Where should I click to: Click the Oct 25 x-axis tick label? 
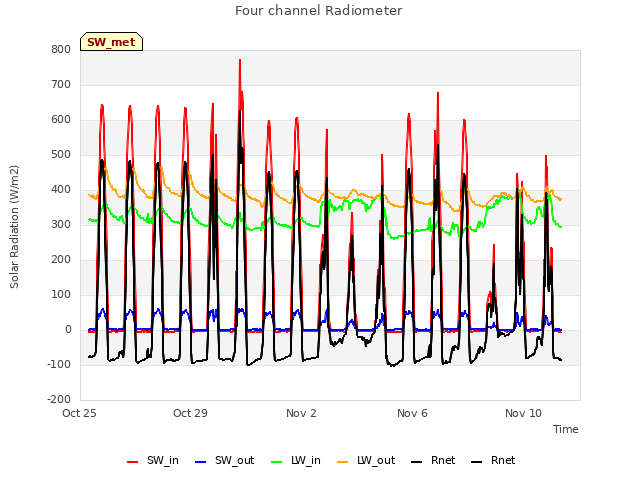(79, 413)
